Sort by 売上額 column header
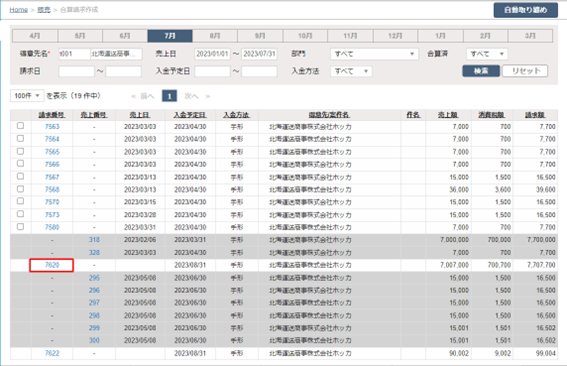Viewport: 567px width, 366px height. (x=448, y=115)
